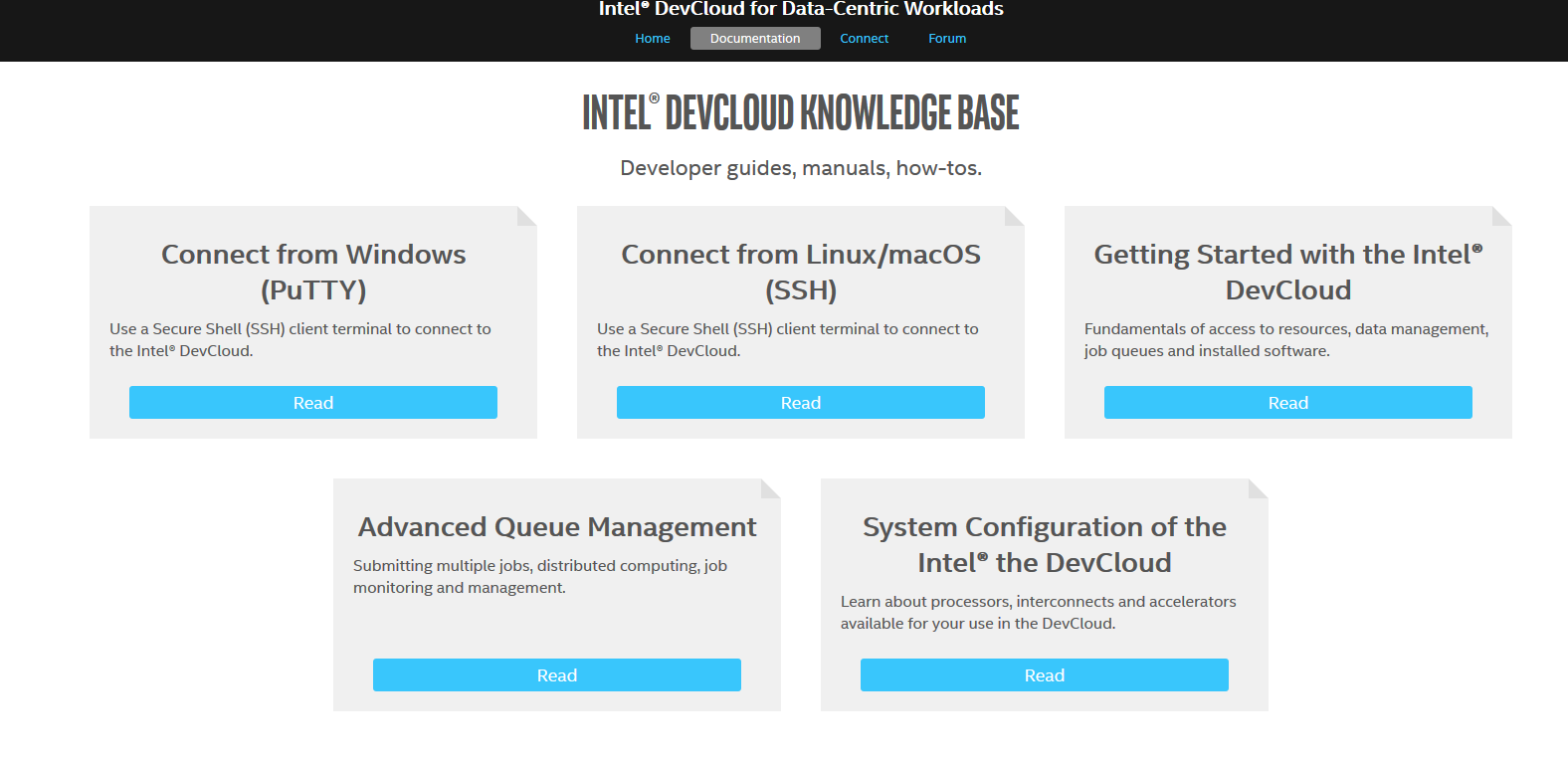The image size is (1568, 762).
Task: Click Read under Connect from Linux/macOS (SSH)
Action: coord(801,403)
